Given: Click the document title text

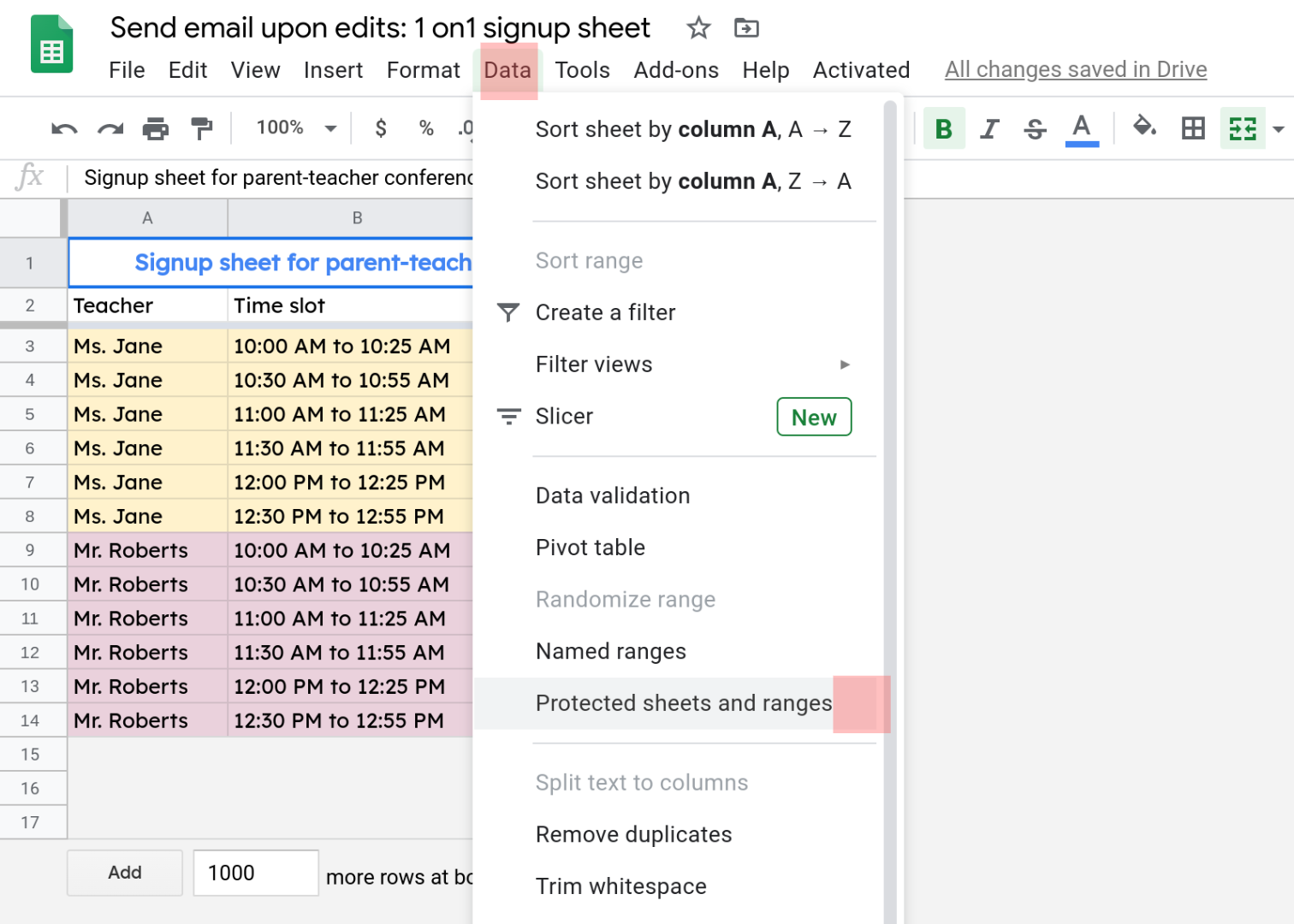Looking at the screenshot, I should 380,28.
